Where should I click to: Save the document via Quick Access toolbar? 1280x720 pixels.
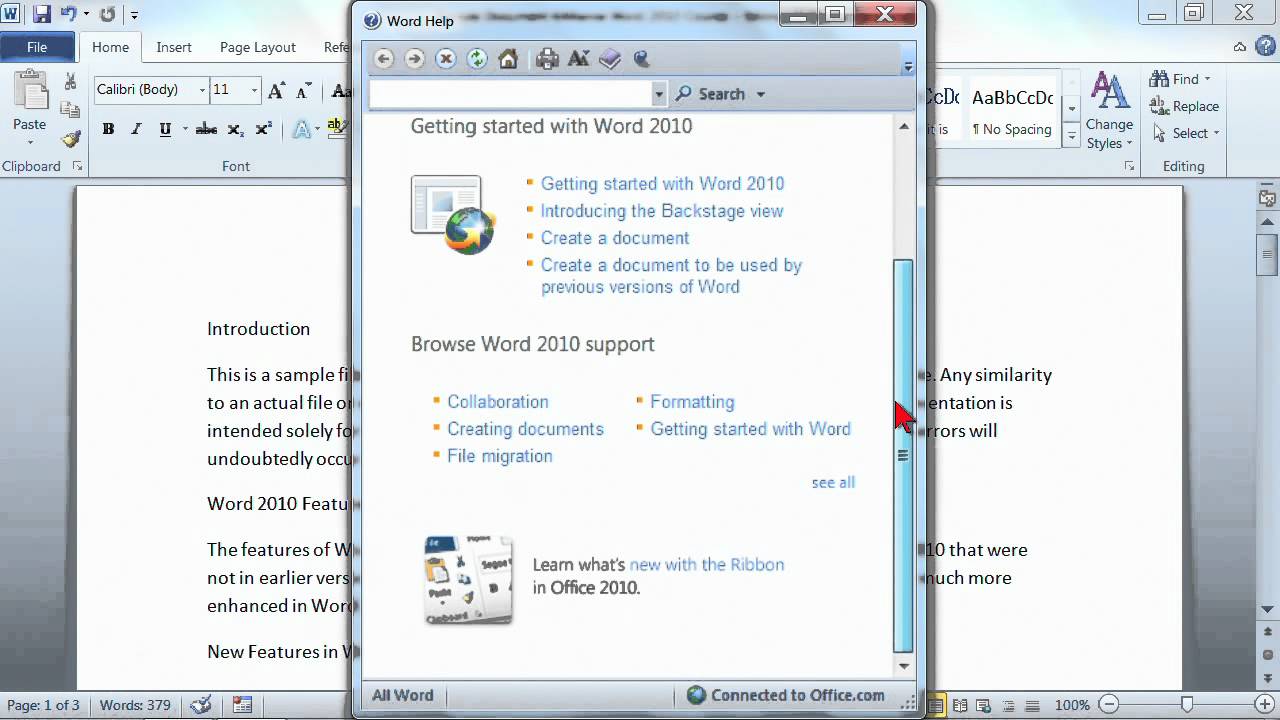tap(42, 14)
